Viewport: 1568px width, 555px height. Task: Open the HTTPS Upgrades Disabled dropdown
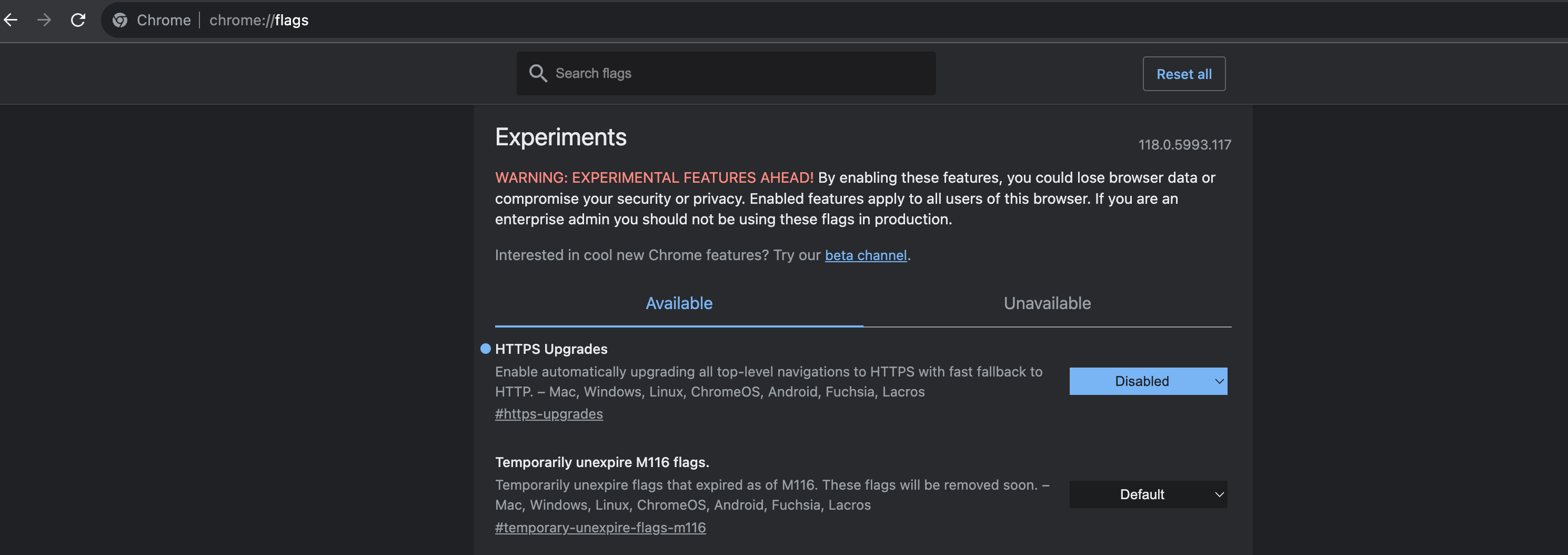coord(1148,381)
